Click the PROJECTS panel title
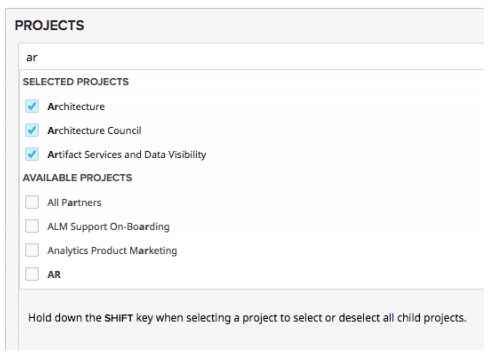Screen dimensions: 491x361 [x=49, y=26]
